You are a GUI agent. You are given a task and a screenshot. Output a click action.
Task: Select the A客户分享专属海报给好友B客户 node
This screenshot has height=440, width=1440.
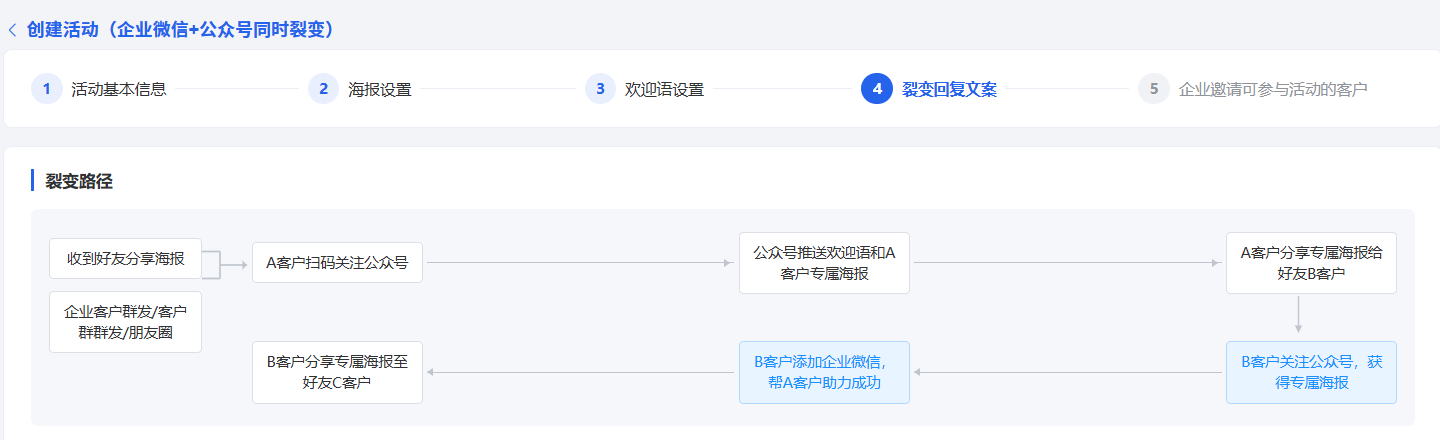click(x=1311, y=263)
